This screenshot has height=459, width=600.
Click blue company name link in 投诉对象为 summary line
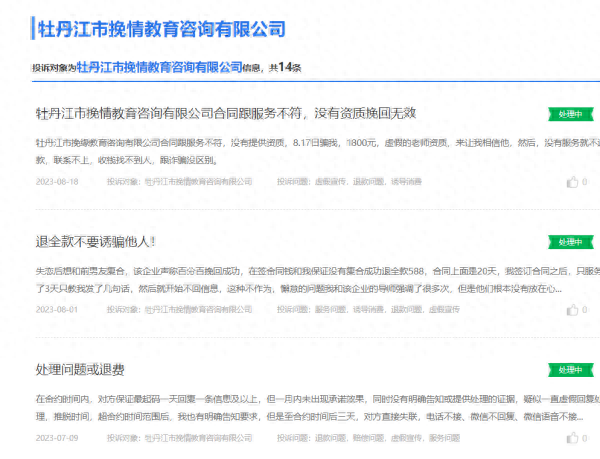coord(160,67)
